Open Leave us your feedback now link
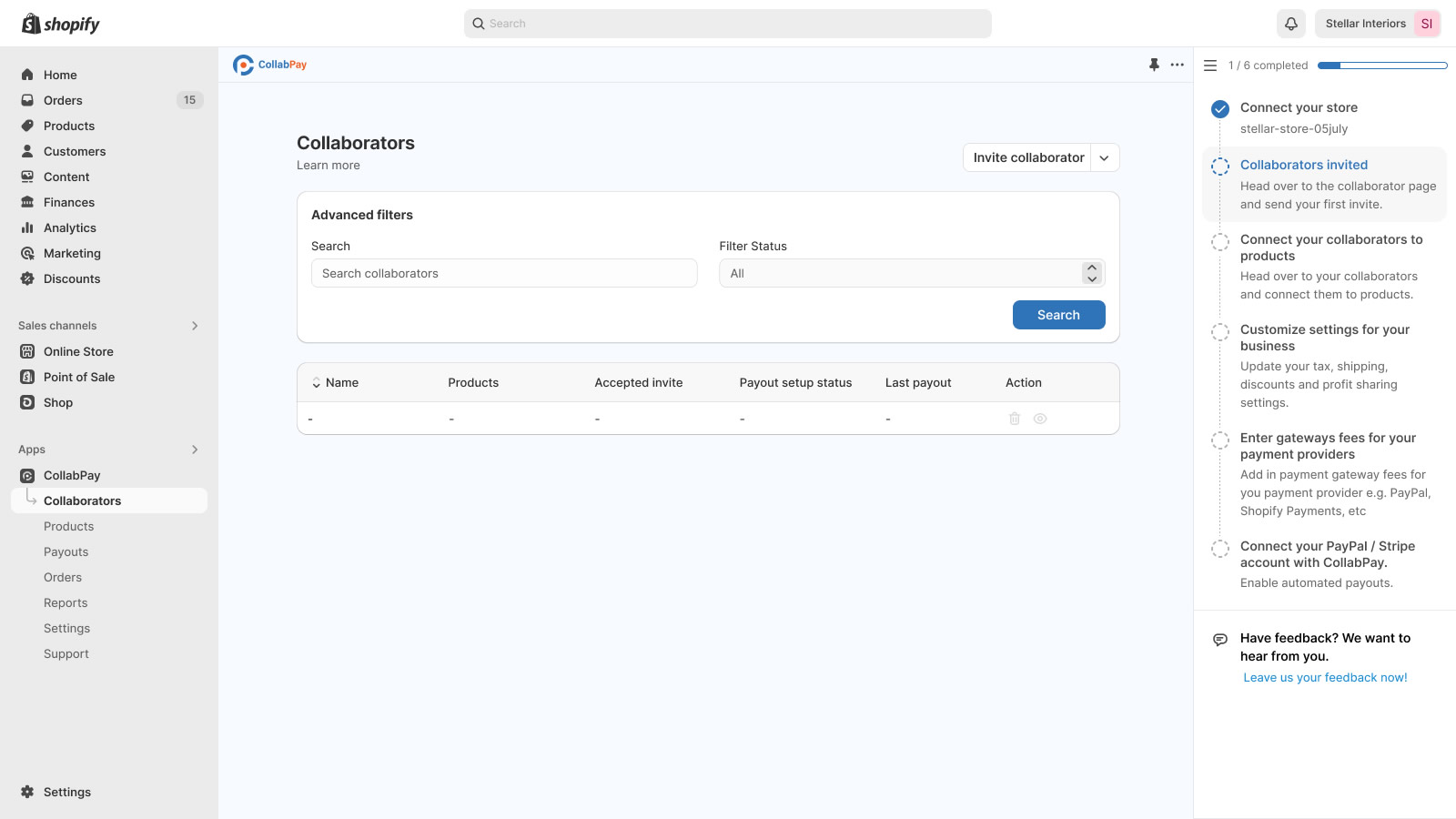Viewport: 1456px width, 819px height. 1325,677
